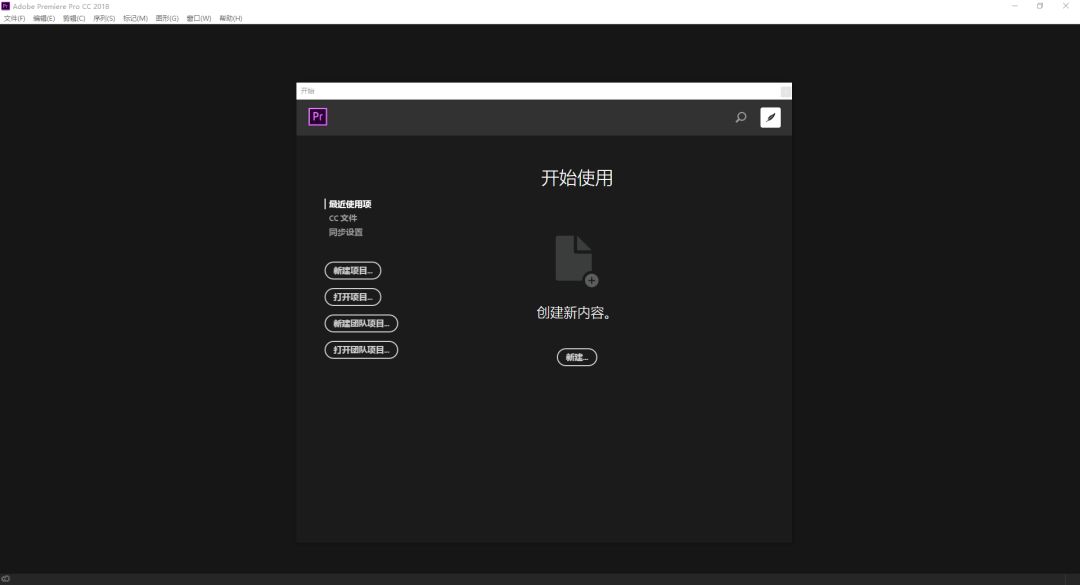
Task: Open the 文件 menu
Action: click(x=15, y=17)
